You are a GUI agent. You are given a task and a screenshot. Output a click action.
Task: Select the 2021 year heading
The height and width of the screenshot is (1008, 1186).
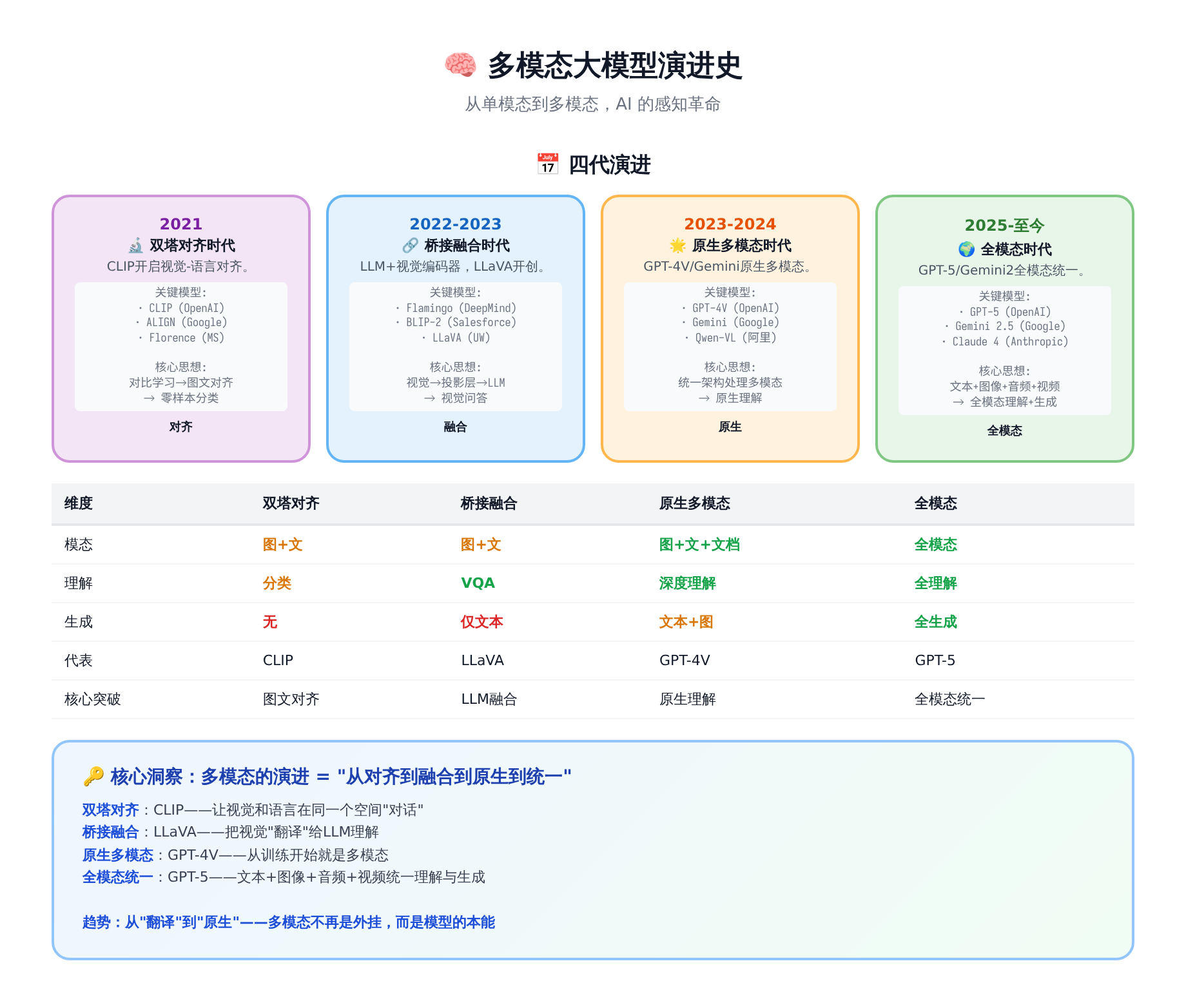pyautogui.click(x=181, y=224)
